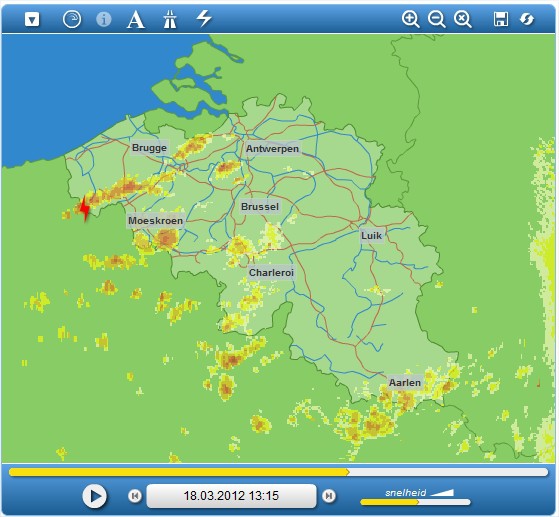Step to the next radar frame
Viewport: 559px width, 517px height.
329,496
